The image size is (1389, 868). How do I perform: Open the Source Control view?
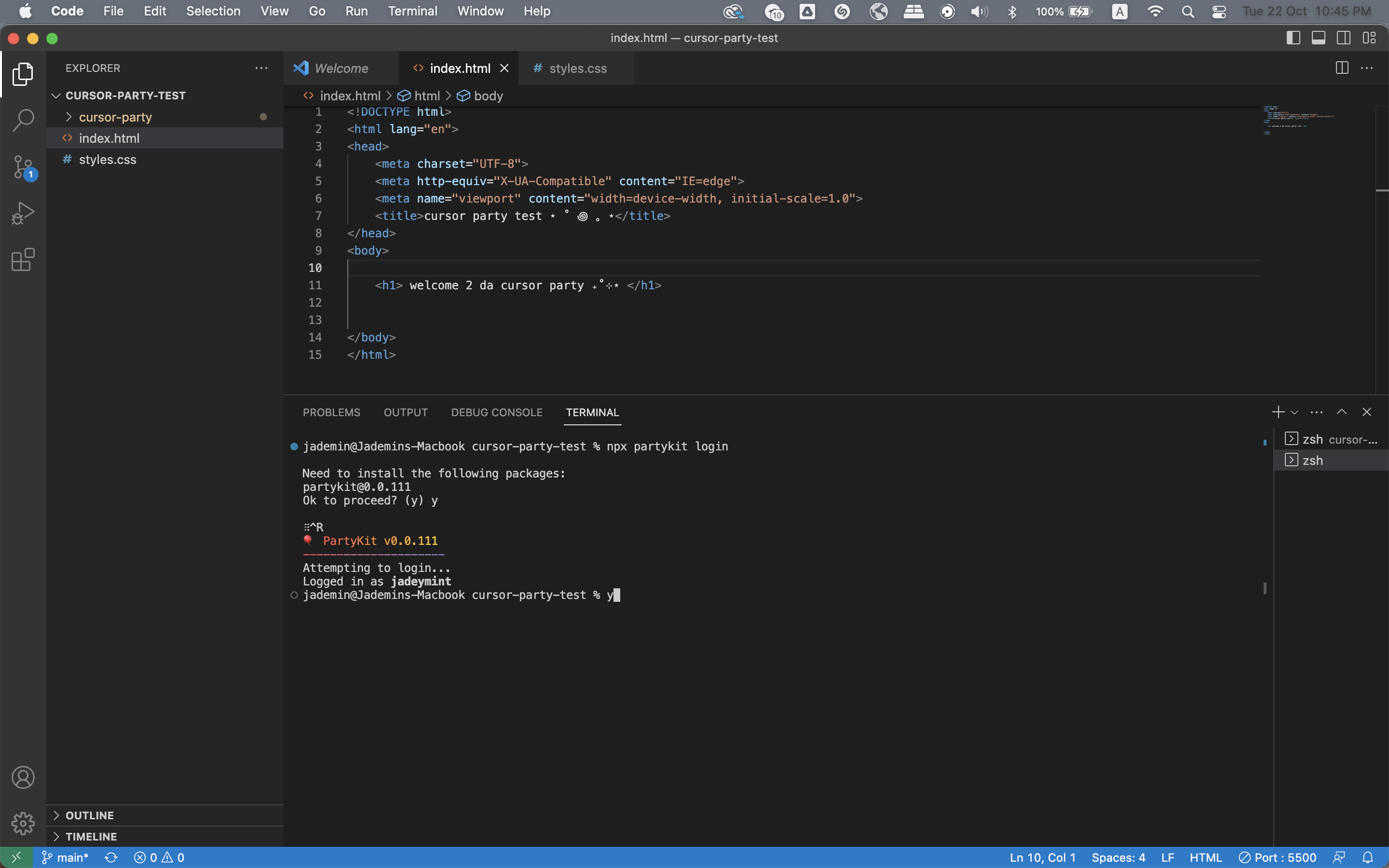point(23,167)
